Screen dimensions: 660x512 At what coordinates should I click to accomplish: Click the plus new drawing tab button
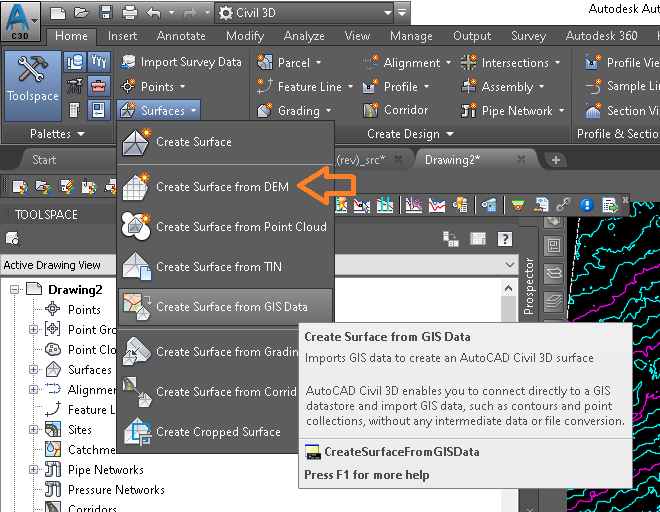(556, 160)
